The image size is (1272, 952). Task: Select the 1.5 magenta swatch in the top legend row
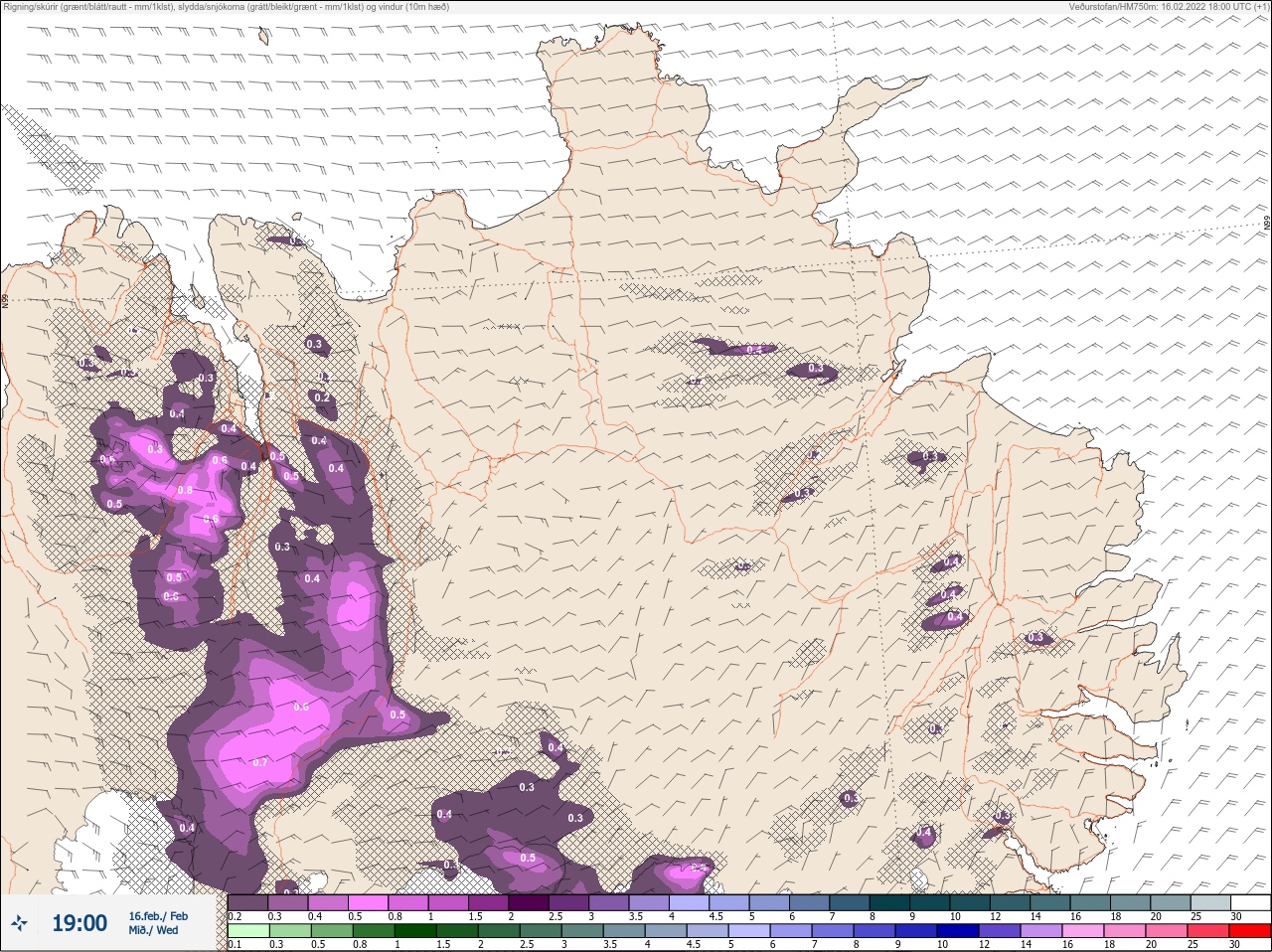click(x=489, y=902)
